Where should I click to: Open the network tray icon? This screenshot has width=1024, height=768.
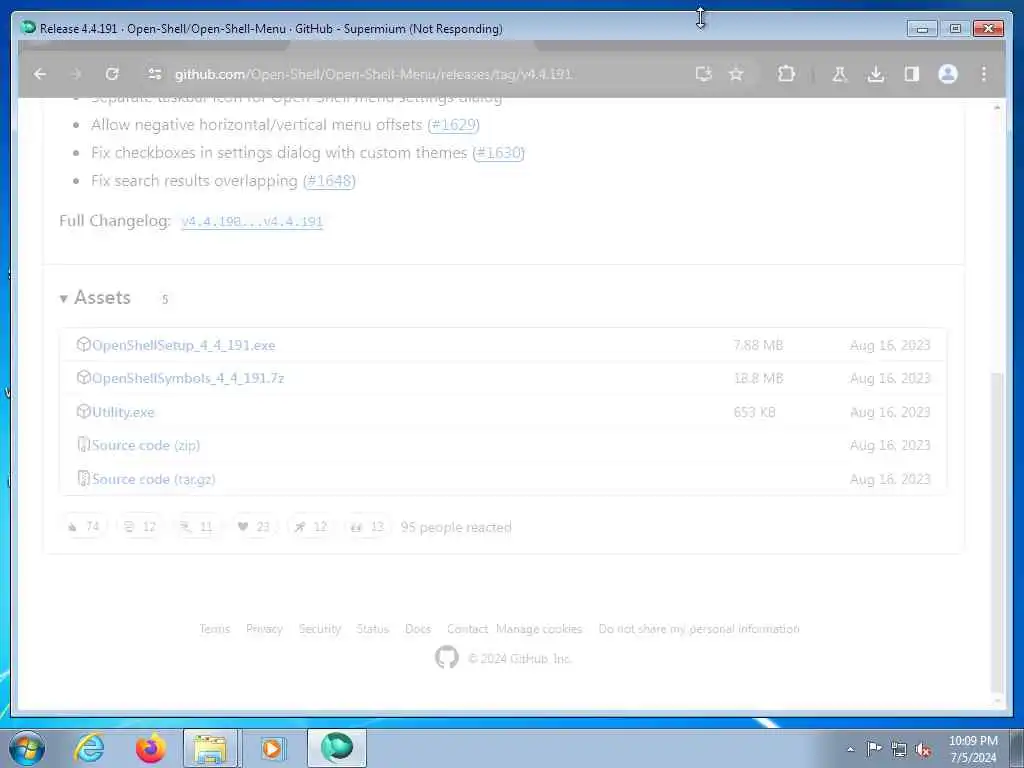[899, 750]
